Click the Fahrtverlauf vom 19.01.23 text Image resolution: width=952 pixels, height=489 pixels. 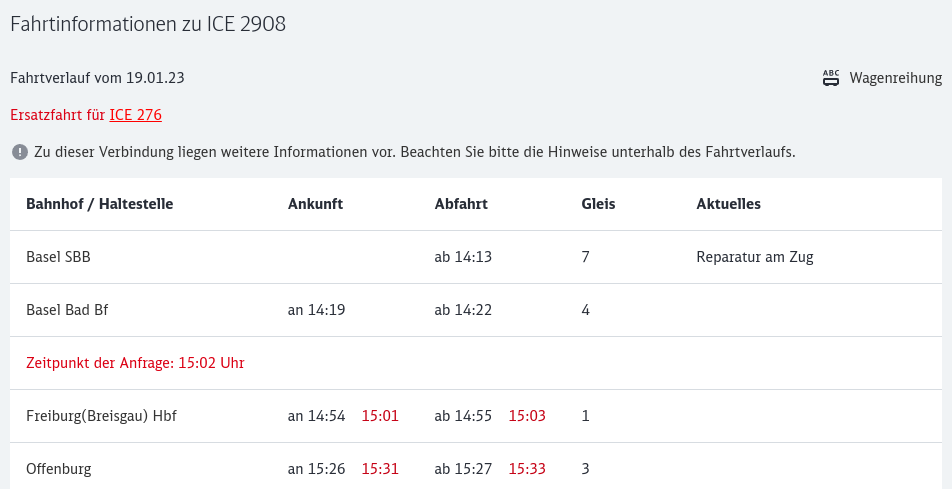click(97, 78)
